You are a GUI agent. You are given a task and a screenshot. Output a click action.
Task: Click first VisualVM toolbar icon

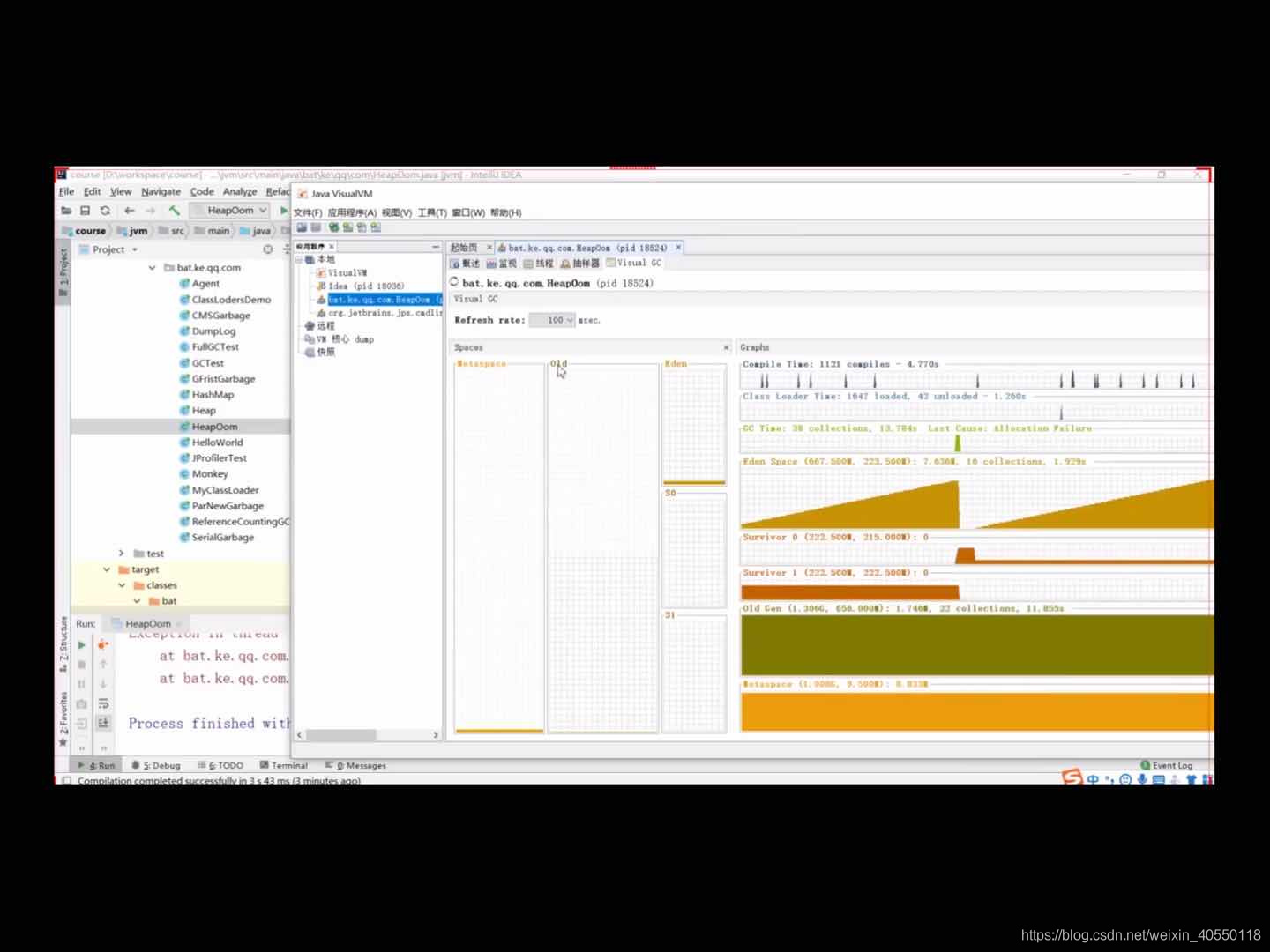[x=302, y=227]
